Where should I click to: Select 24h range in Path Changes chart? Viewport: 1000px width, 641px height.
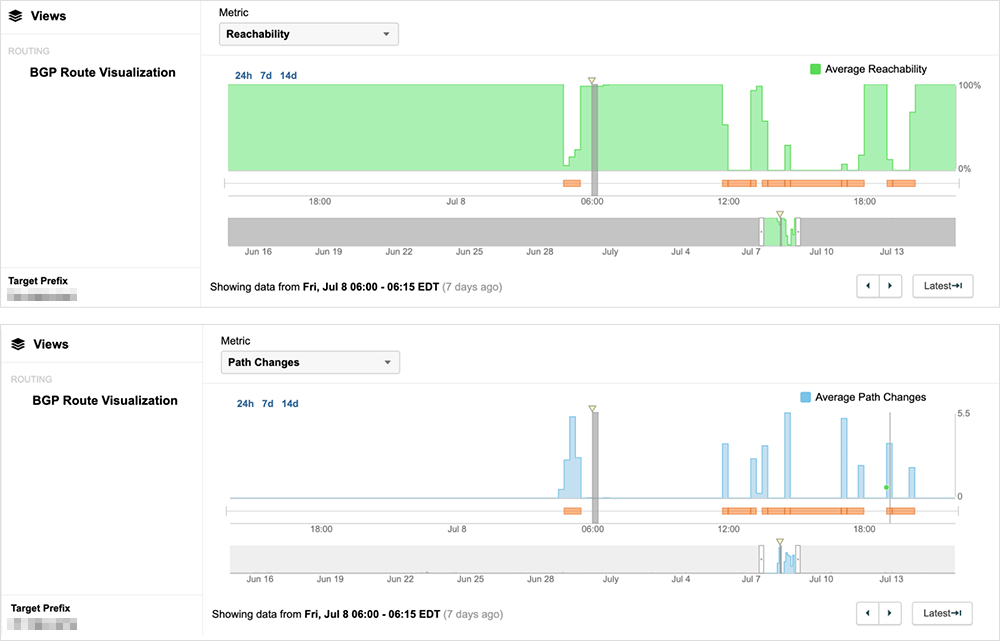(x=245, y=404)
